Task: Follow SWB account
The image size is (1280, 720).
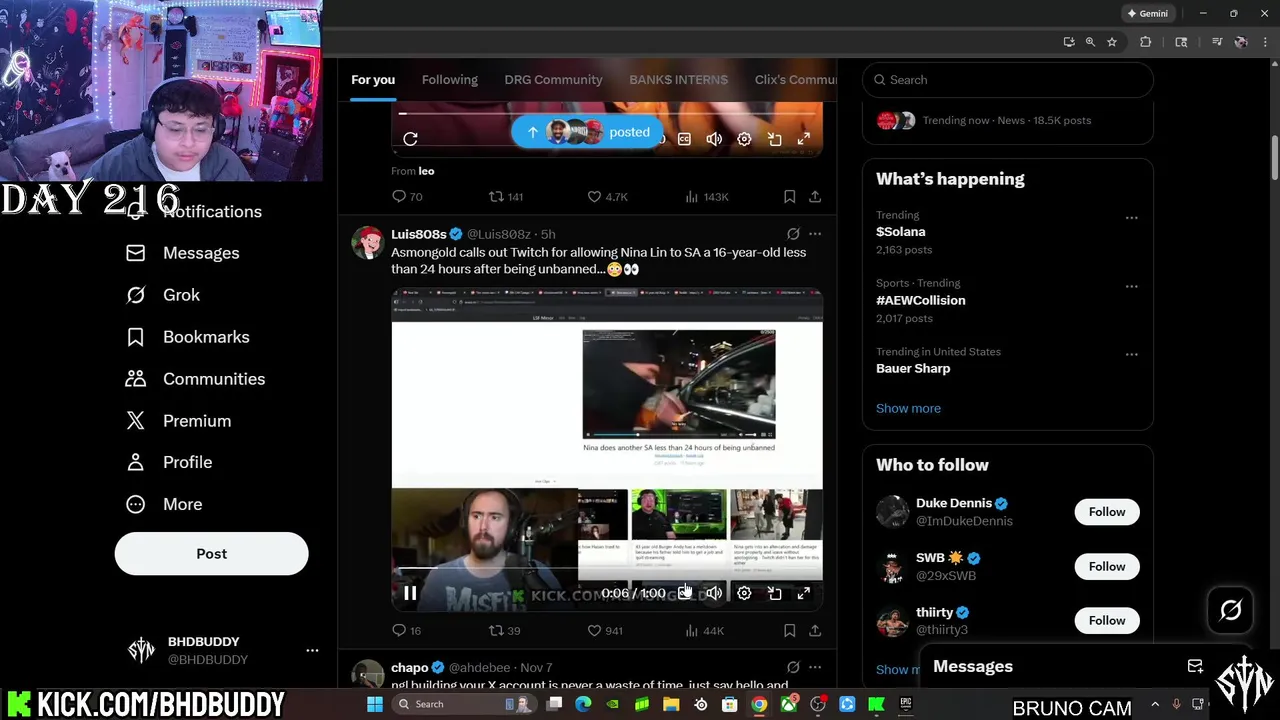Action: coord(1107,567)
